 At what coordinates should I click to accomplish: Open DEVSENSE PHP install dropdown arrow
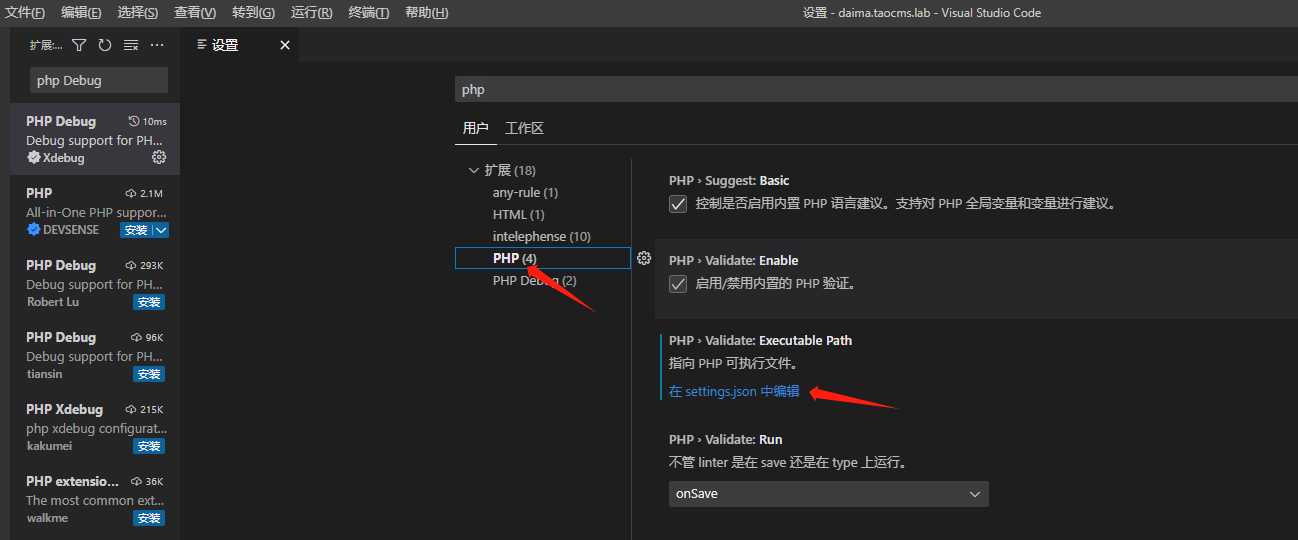pyautogui.click(x=160, y=230)
